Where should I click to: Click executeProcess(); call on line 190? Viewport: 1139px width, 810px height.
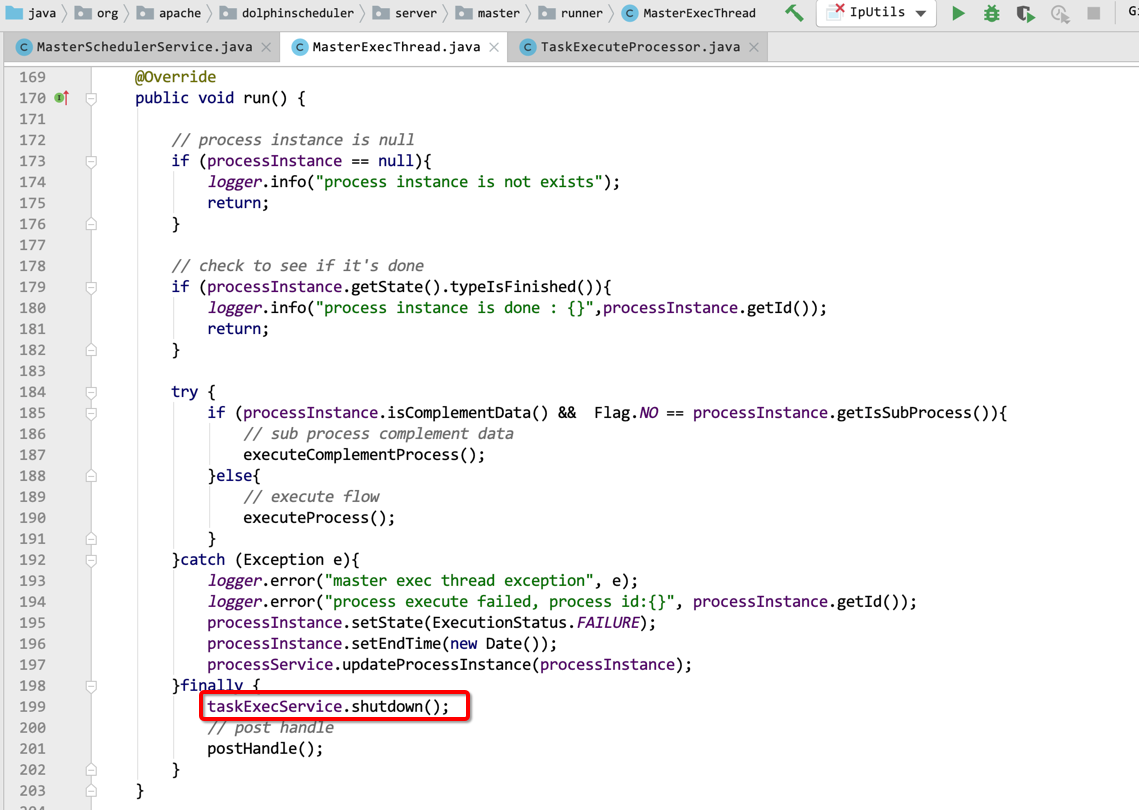click(x=319, y=518)
